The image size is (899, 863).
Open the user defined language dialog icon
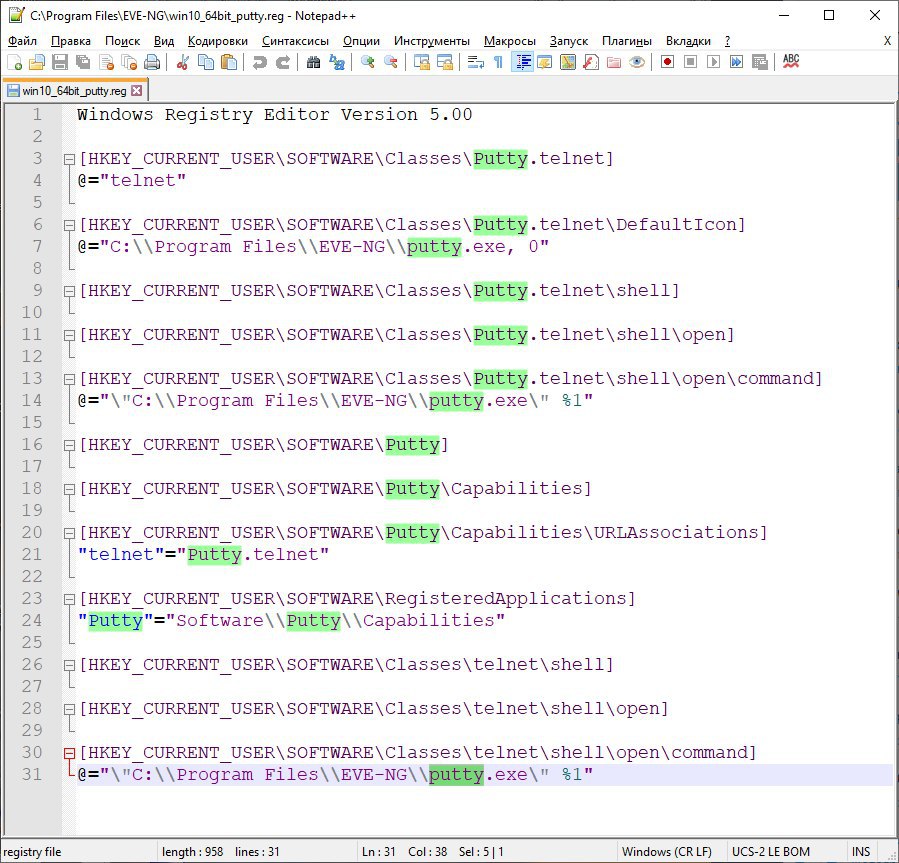(545, 62)
